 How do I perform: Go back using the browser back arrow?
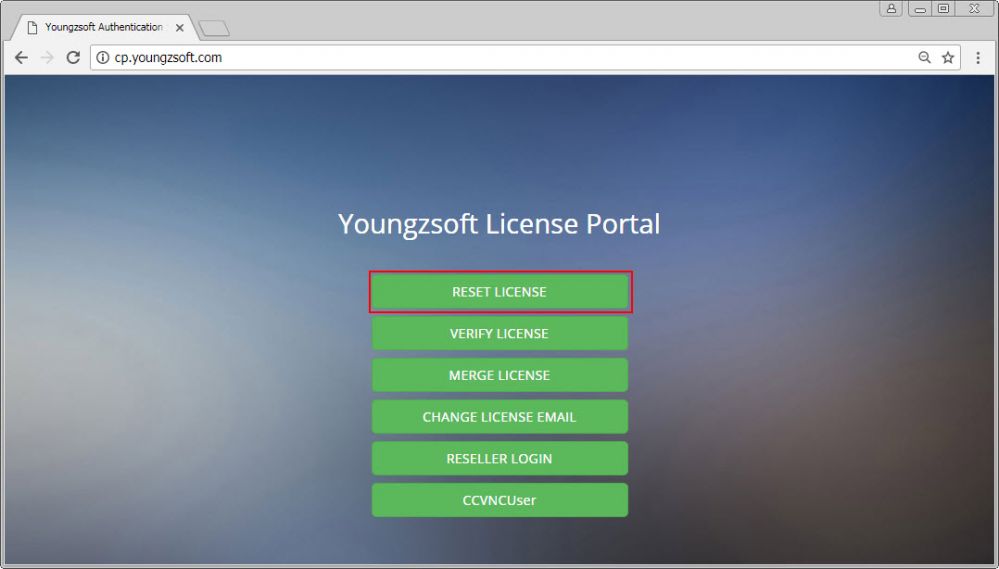click(21, 57)
